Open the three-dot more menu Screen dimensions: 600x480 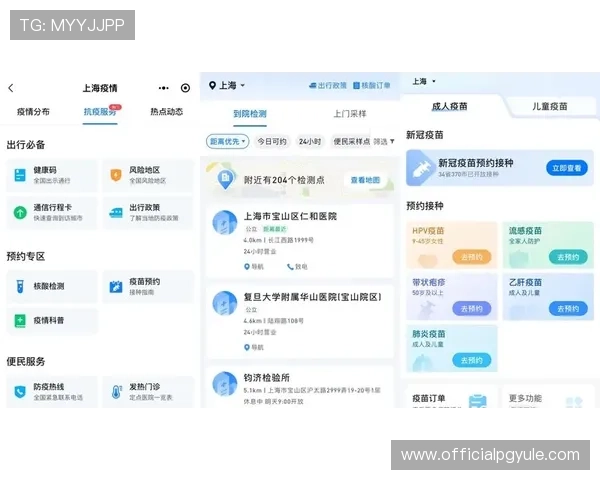[164, 88]
